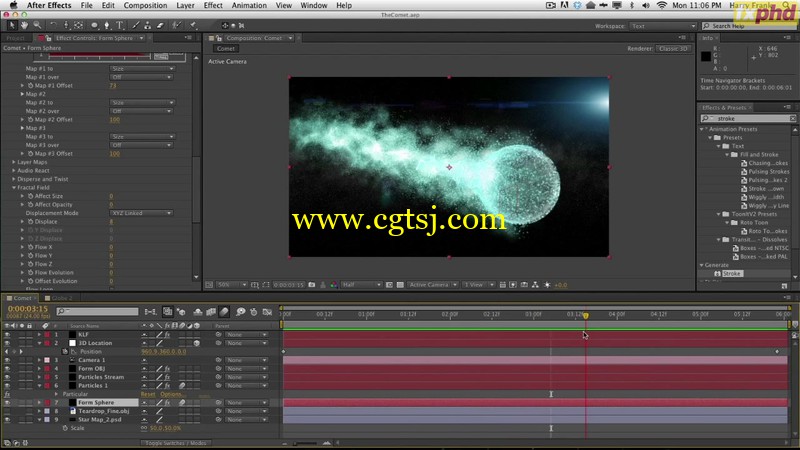This screenshot has width=800, height=450.
Task: Open Options for Particular effect
Action: (x=171, y=394)
